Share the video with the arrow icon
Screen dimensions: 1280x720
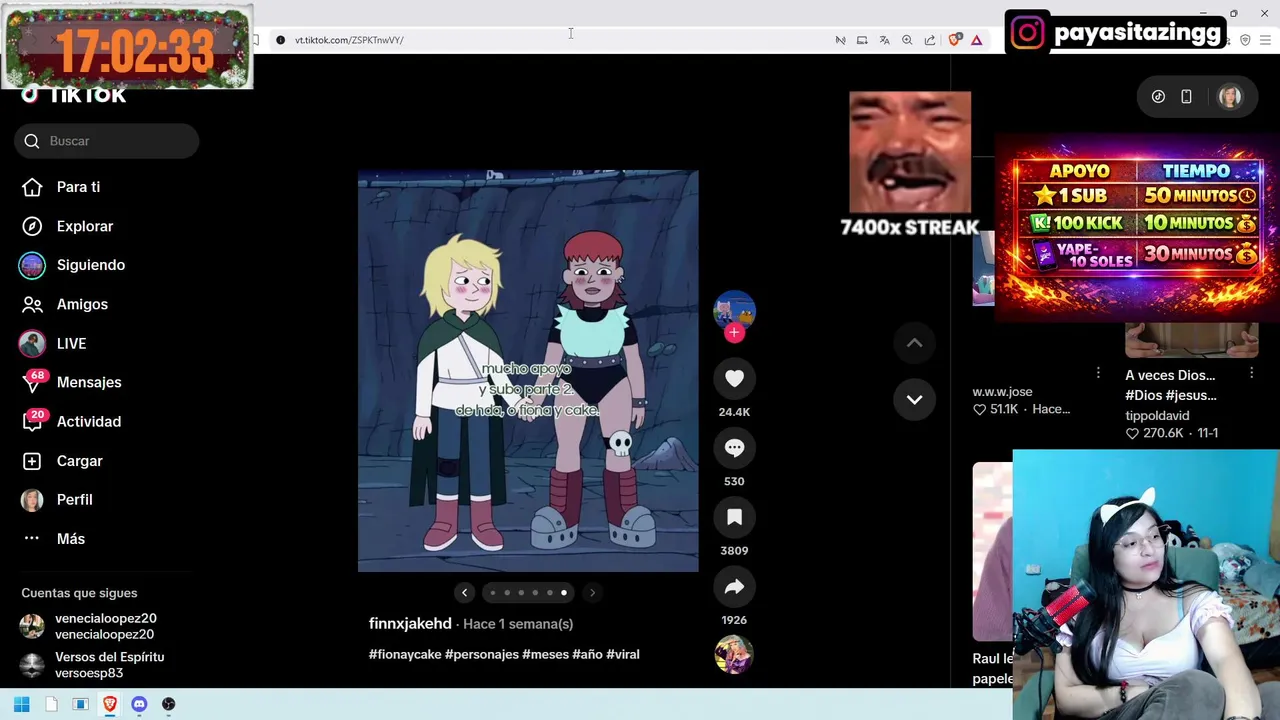(x=734, y=587)
